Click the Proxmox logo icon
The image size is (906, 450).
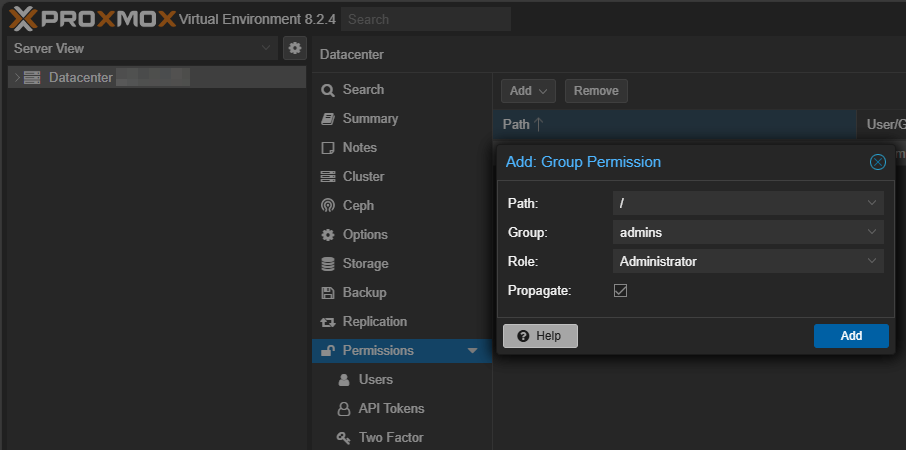[24, 18]
